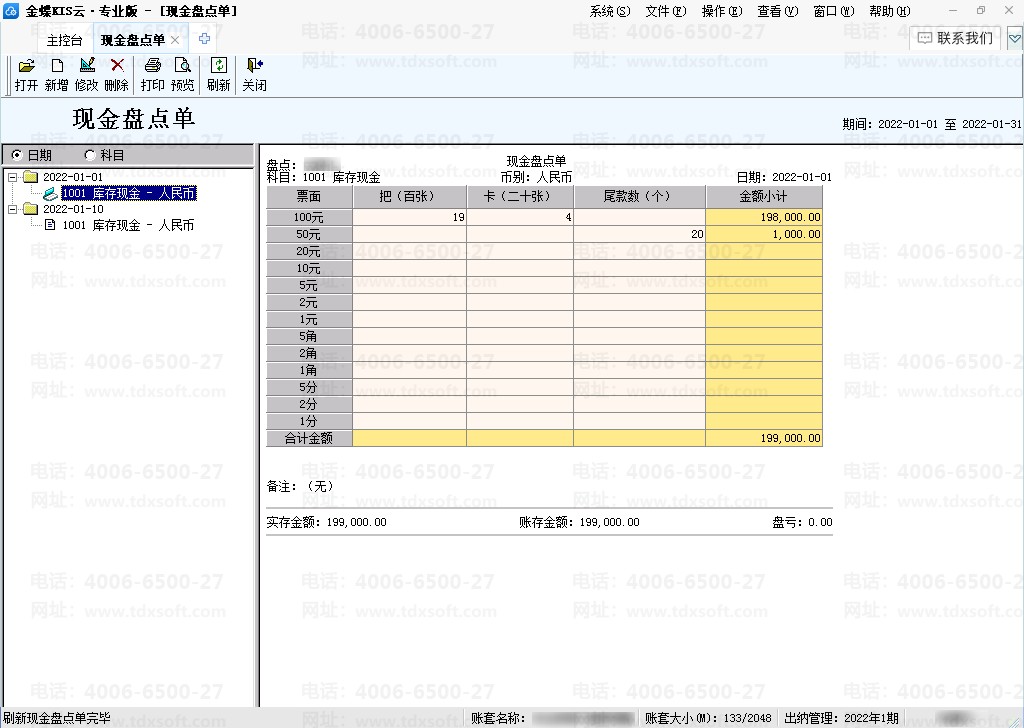Screen dimensions: 1024x728
Task: Click the 1,000.00 subtotal cell
Action: point(763,234)
